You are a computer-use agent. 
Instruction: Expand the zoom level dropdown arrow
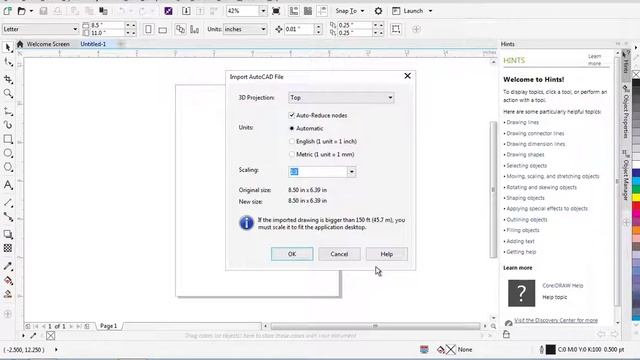pos(263,11)
